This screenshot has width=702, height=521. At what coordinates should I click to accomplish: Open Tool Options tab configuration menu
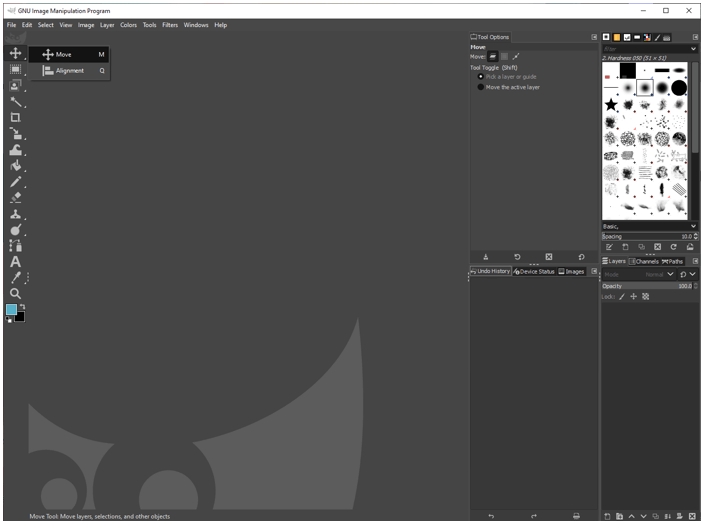pyautogui.click(x=594, y=37)
